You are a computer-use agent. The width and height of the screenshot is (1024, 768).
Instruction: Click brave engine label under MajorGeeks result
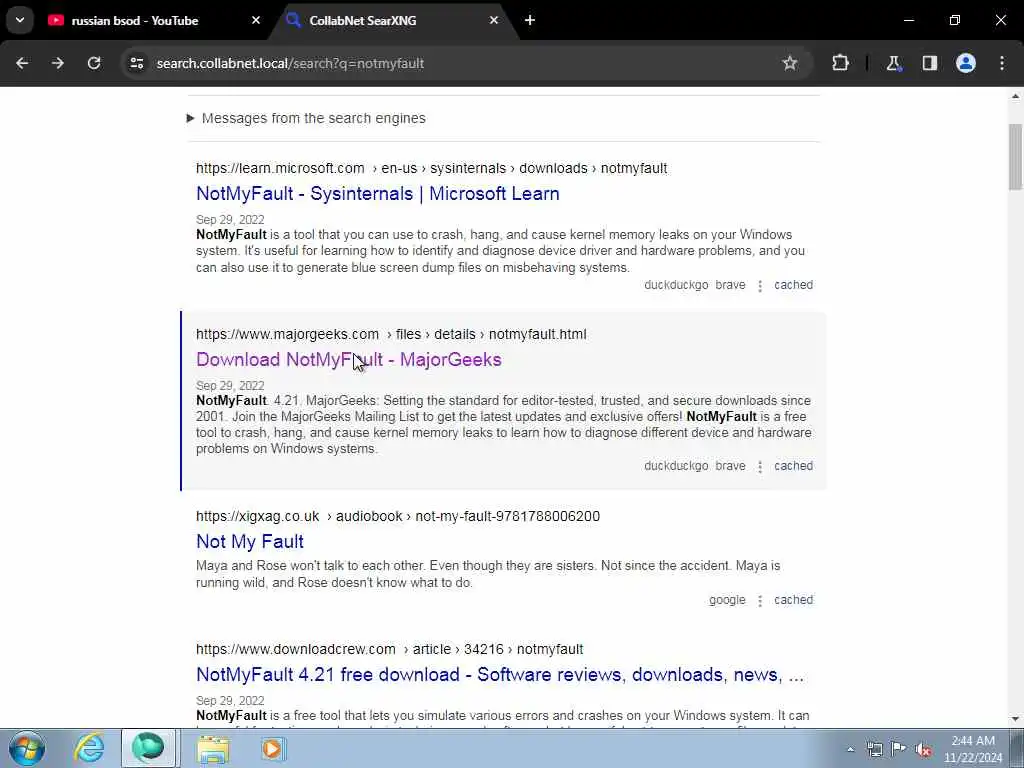(730, 466)
